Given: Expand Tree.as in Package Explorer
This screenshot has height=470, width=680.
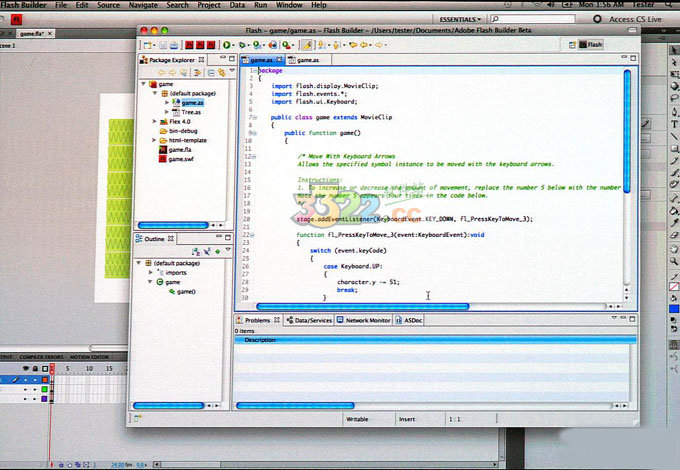Looking at the screenshot, I should pyautogui.click(x=167, y=112).
